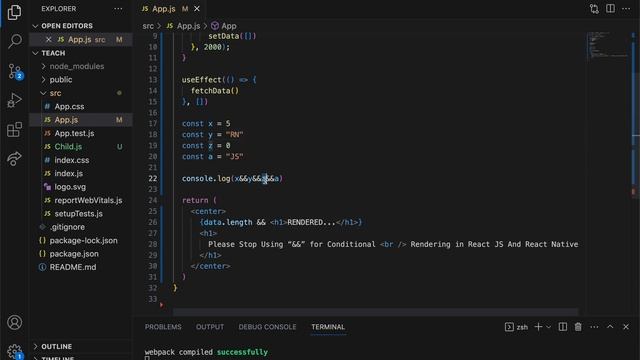Image resolution: width=640 pixels, height=360 pixels.
Task: Open the Search view in activity bar
Action: (15, 41)
